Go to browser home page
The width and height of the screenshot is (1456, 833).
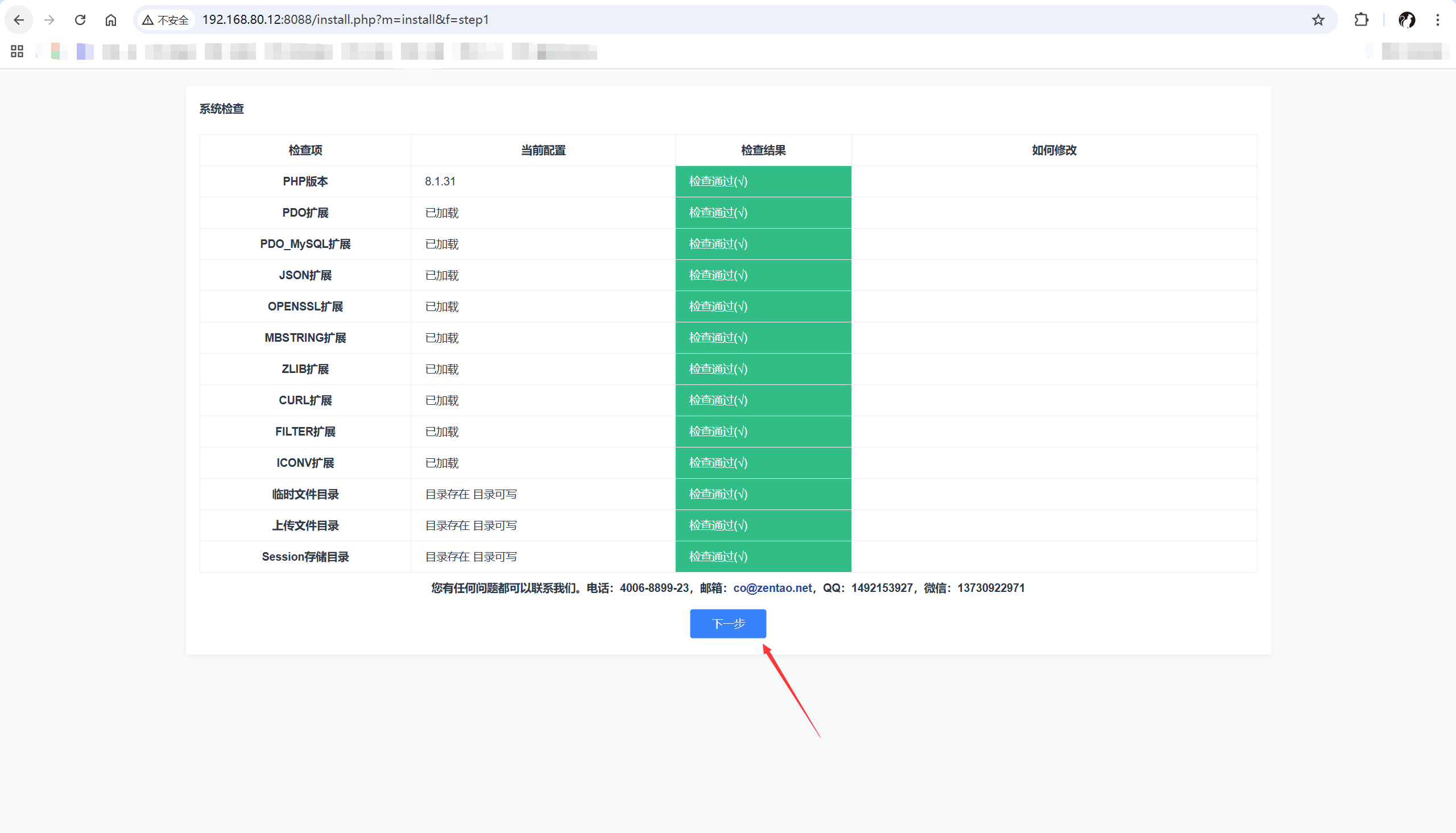pyautogui.click(x=111, y=20)
